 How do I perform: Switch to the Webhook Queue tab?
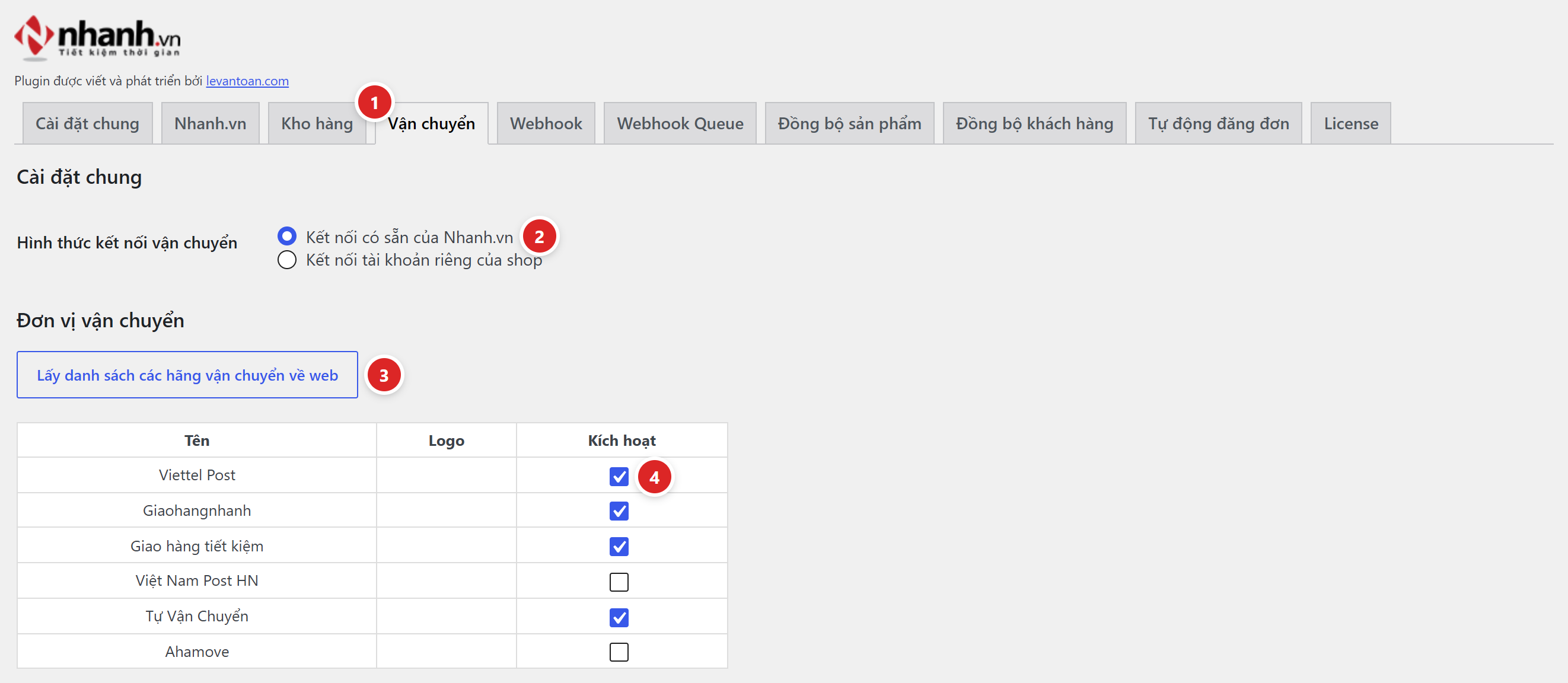680,123
